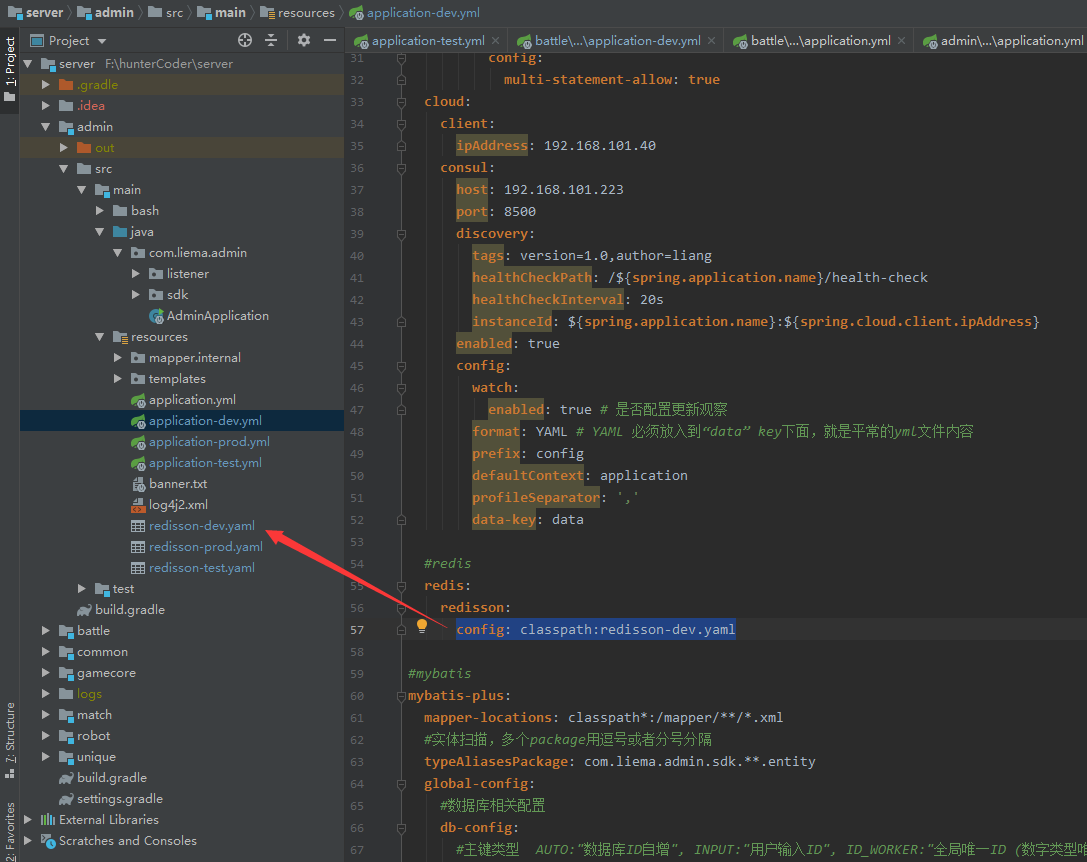
Task: Expand the .idea folder
Action: pyautogui.click(x=46, y=105)
